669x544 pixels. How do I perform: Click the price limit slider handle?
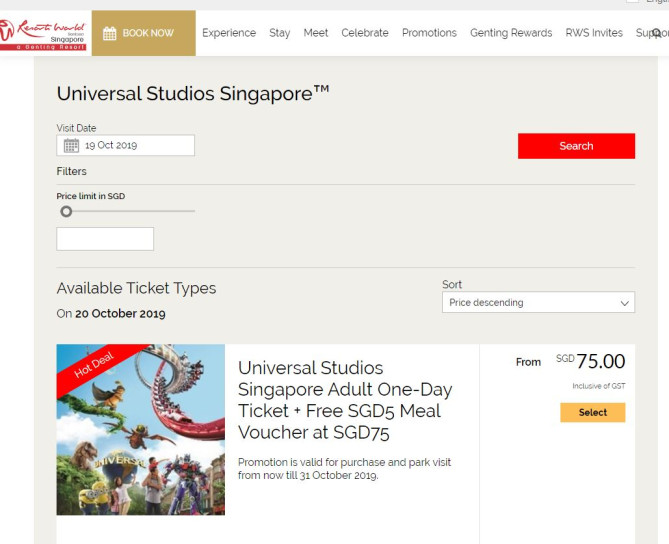point(66,211)
